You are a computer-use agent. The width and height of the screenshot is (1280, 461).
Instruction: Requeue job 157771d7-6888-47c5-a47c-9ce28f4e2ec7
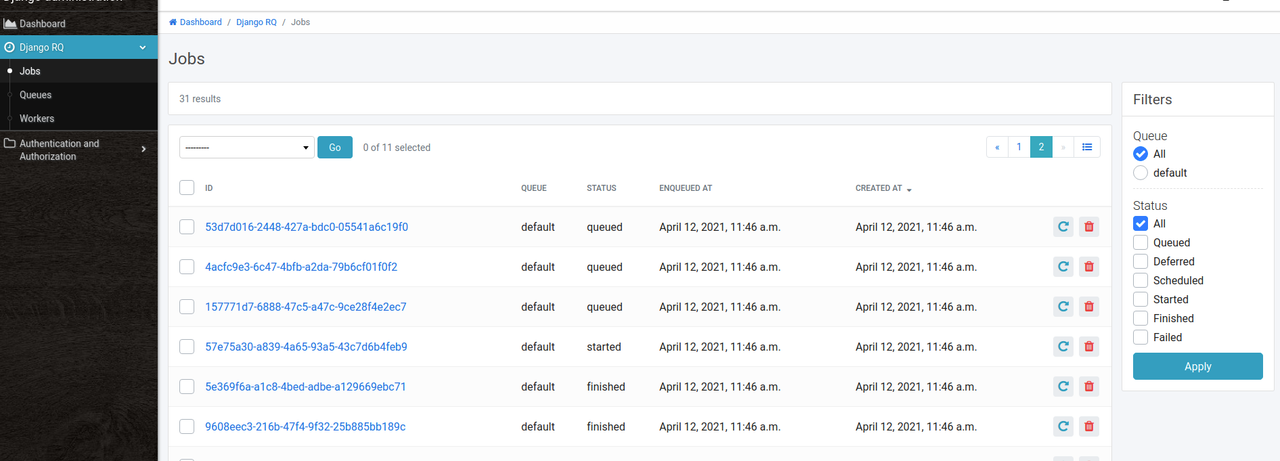pyautogui.click(x=1063, y=307)
